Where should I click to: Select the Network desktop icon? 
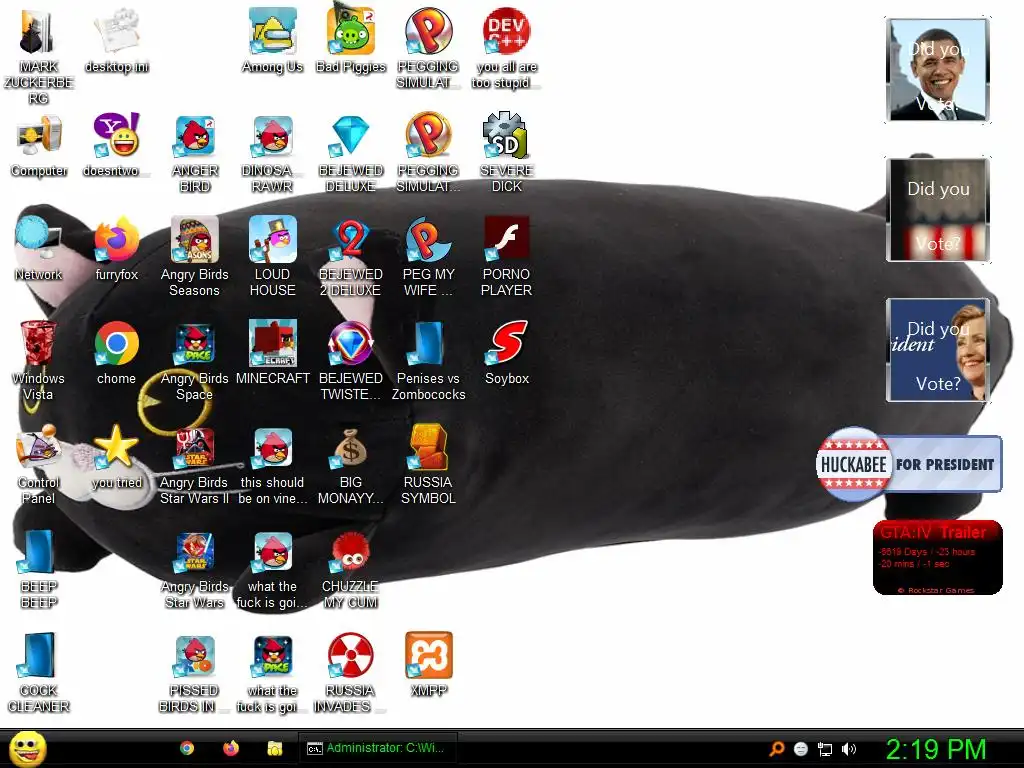click(x=39, y=239)
